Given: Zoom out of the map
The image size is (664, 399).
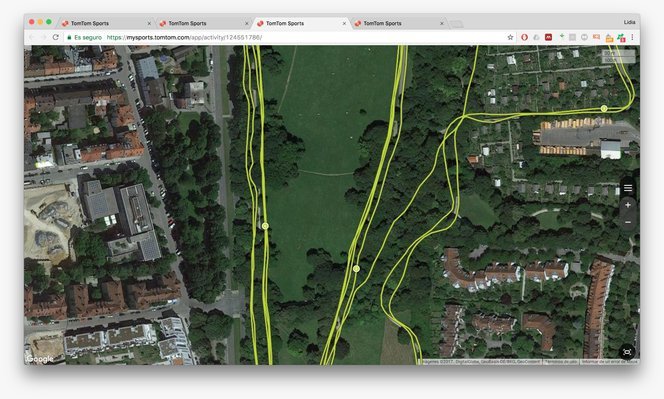Looking at the screenshot, I should pos(628,222).
